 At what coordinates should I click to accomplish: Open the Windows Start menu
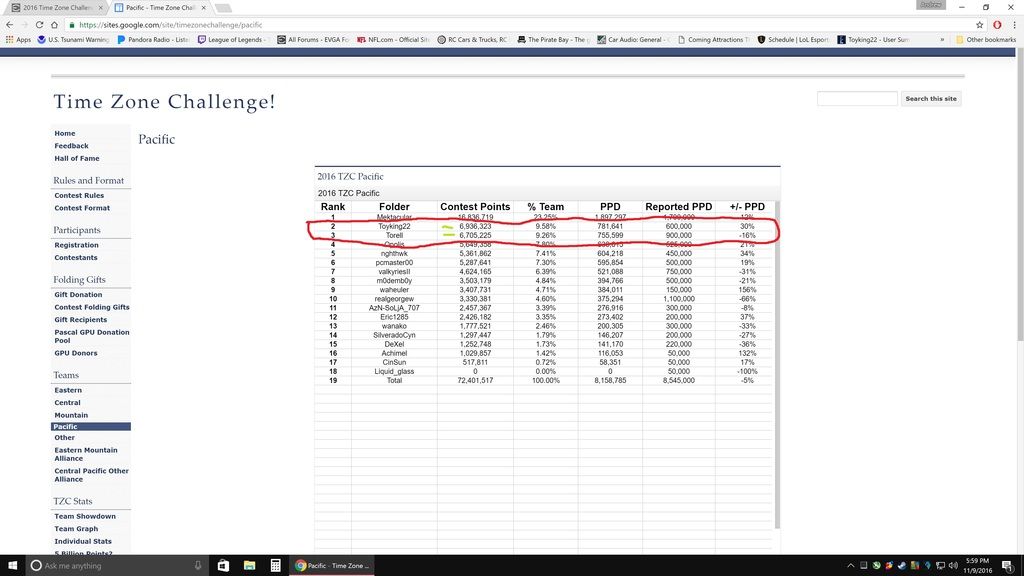click(11, 565)
